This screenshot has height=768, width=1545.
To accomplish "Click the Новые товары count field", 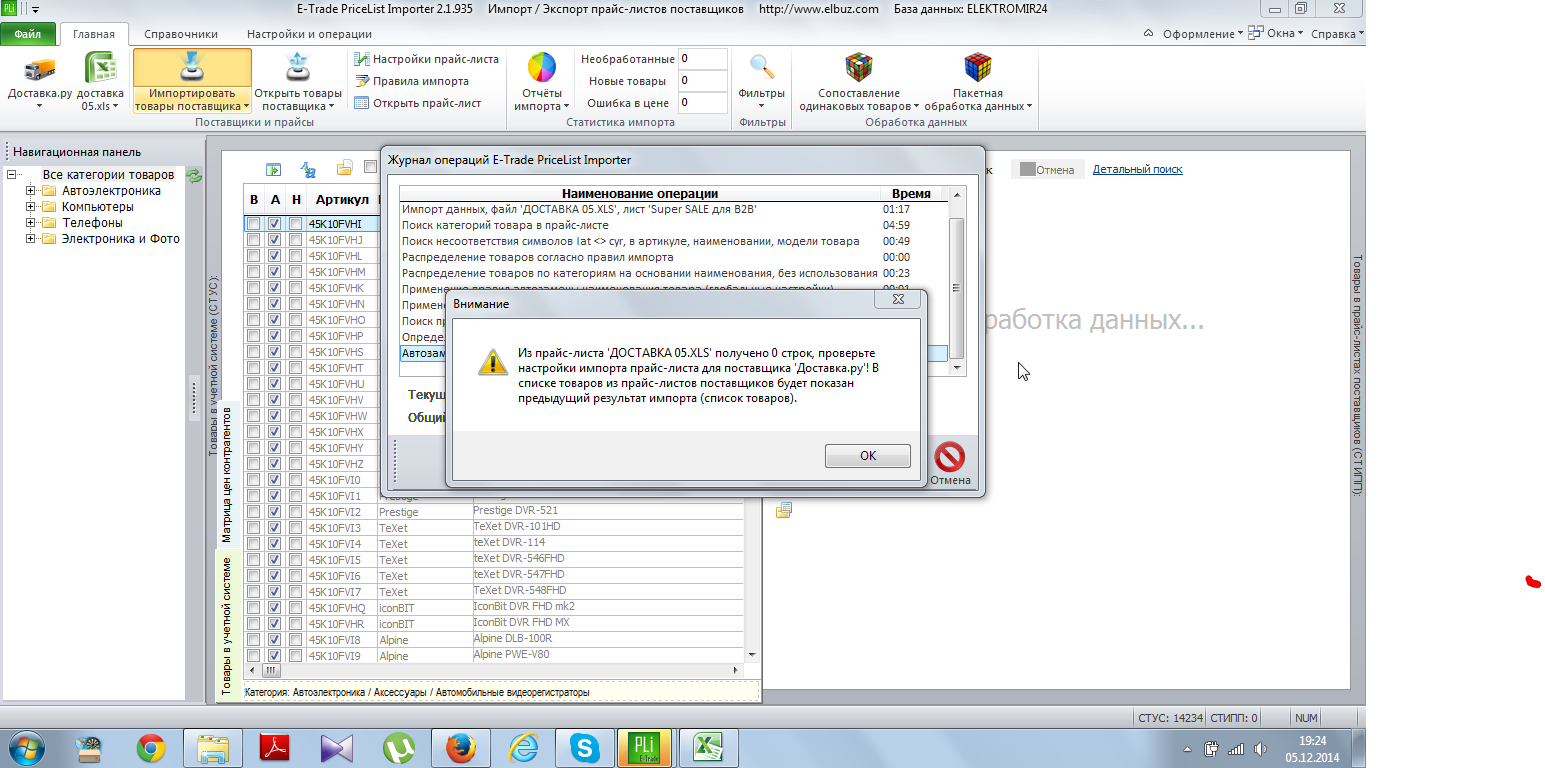I will pyautogui.click(x=702, y=81).
